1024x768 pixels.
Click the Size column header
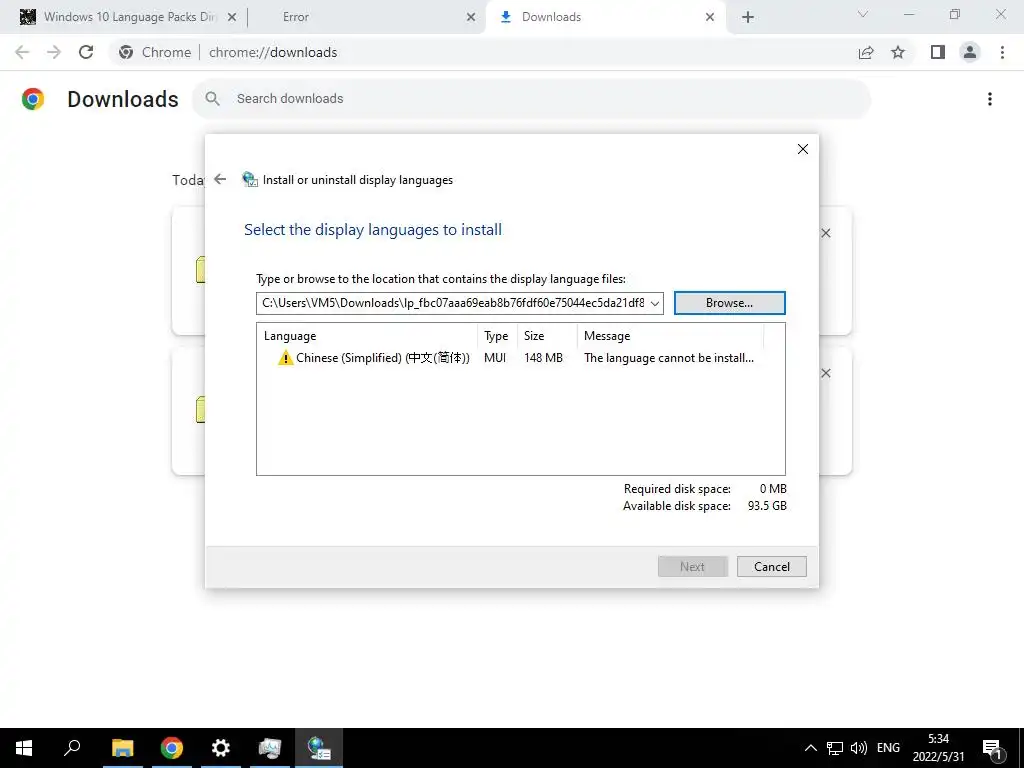click(547, 336)
